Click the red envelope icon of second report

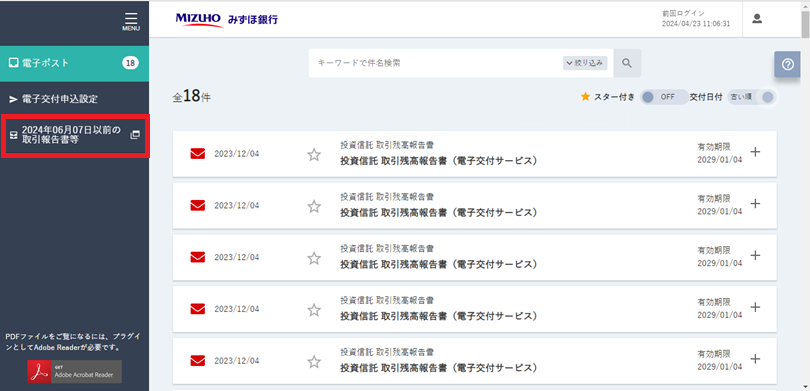(x=198, y=206)
